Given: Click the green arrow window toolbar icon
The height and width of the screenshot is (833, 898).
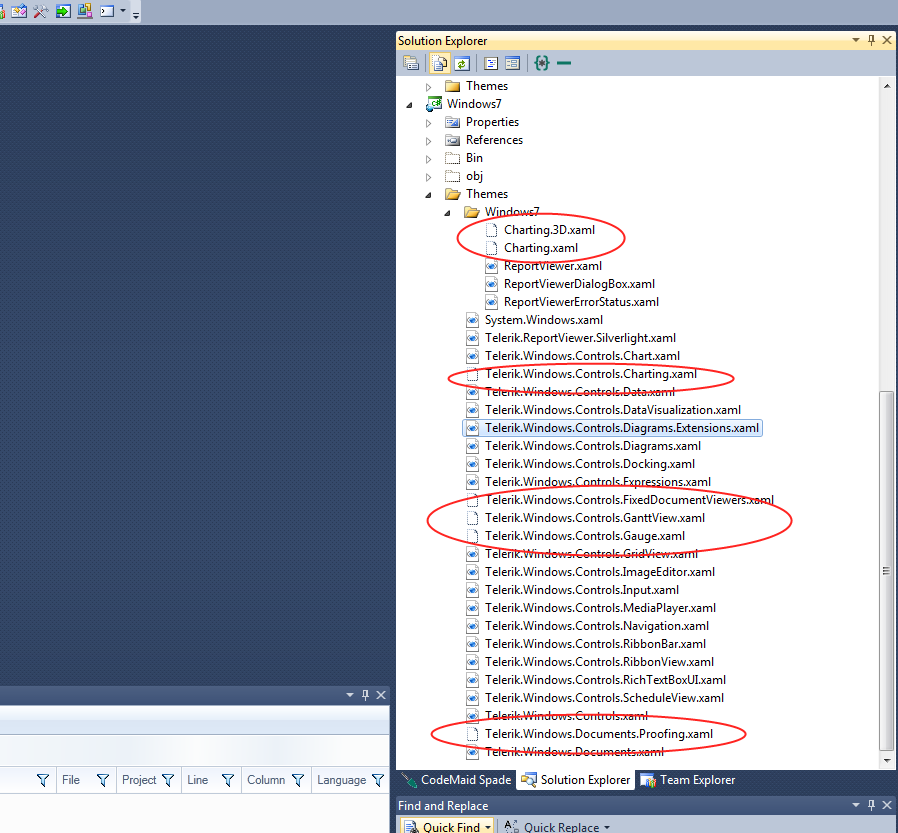Looking at the screenshot, I should click(63, 10).
